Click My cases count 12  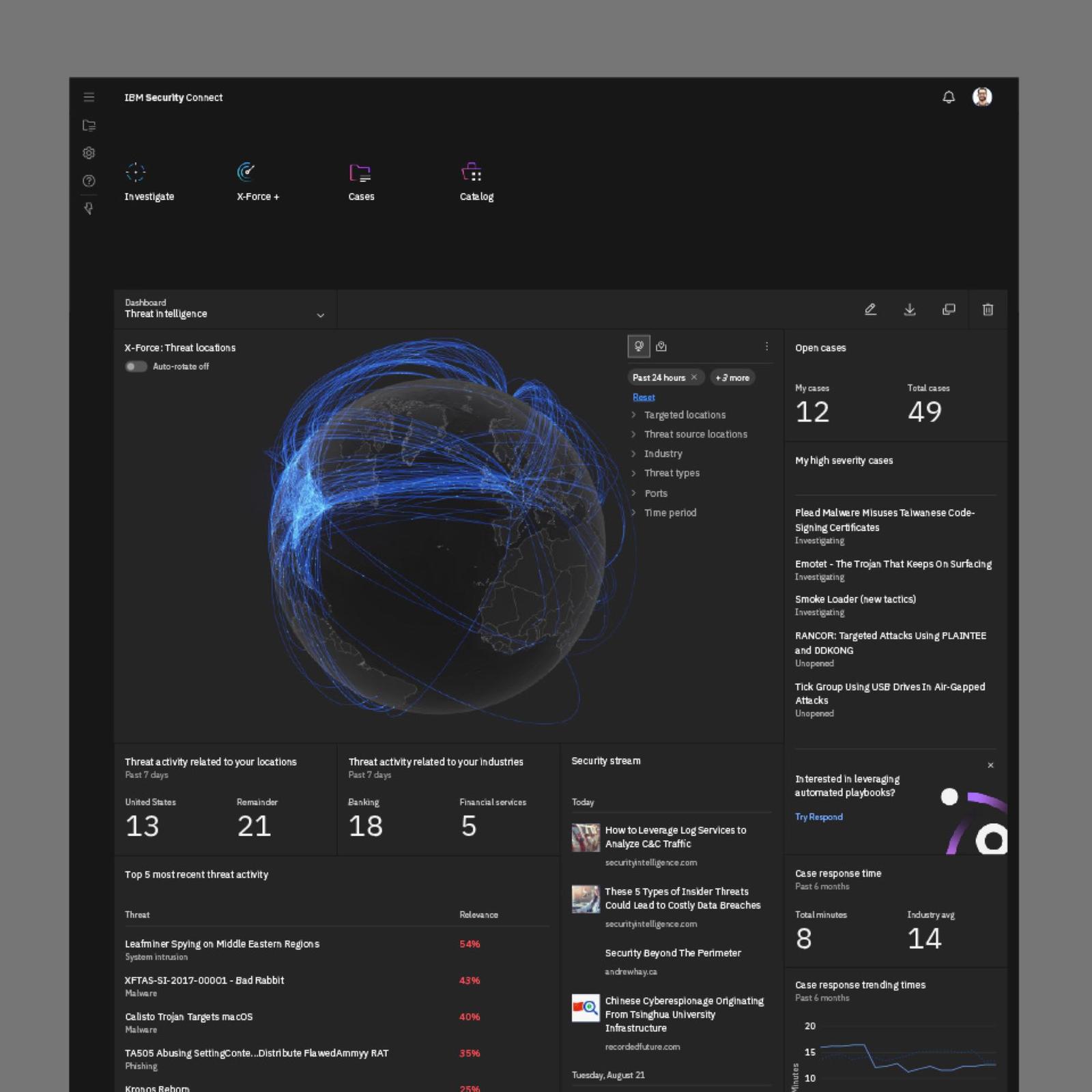pyautogui.click(x=812, y=412)
